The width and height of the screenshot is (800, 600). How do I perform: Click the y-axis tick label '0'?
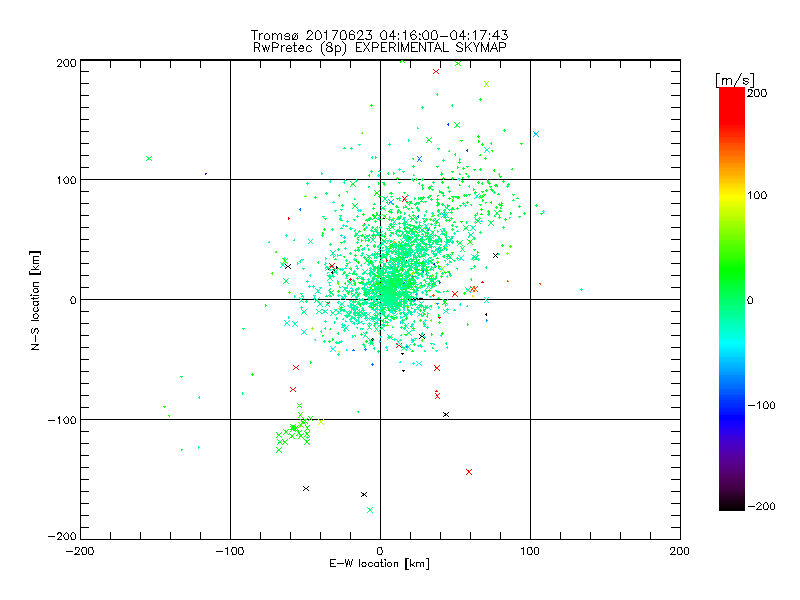[73, 300]
